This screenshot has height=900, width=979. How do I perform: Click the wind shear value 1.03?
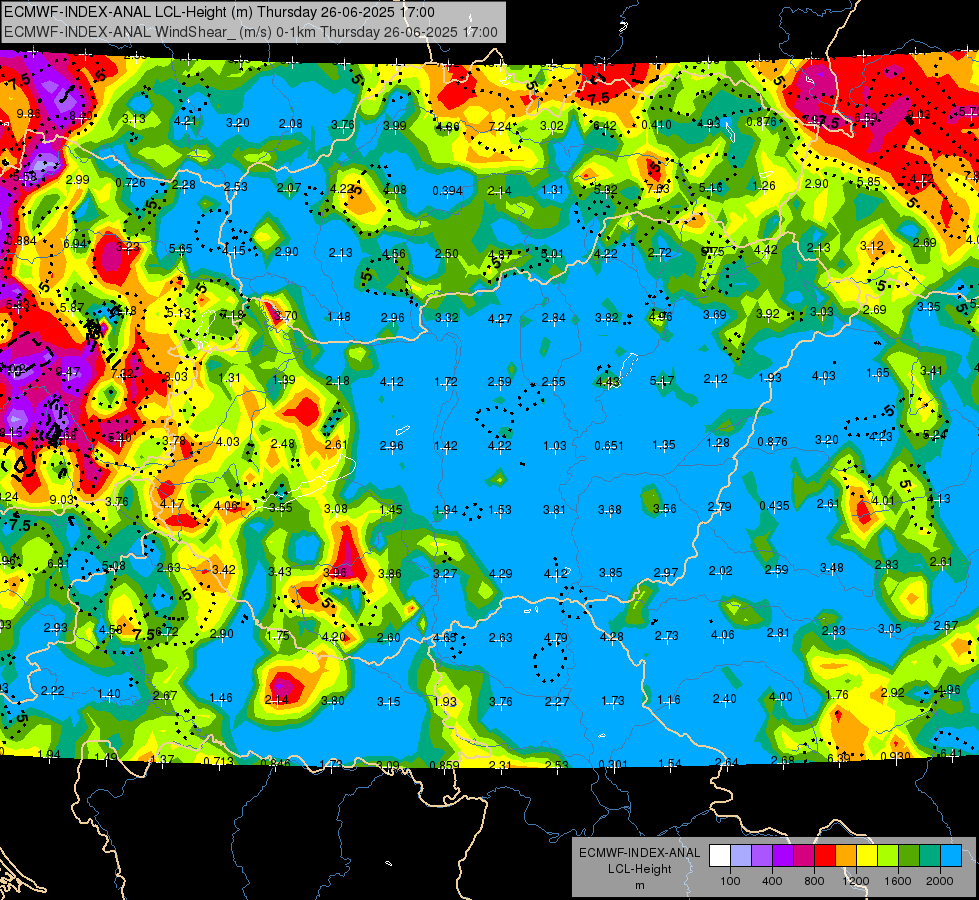point(555,445)
